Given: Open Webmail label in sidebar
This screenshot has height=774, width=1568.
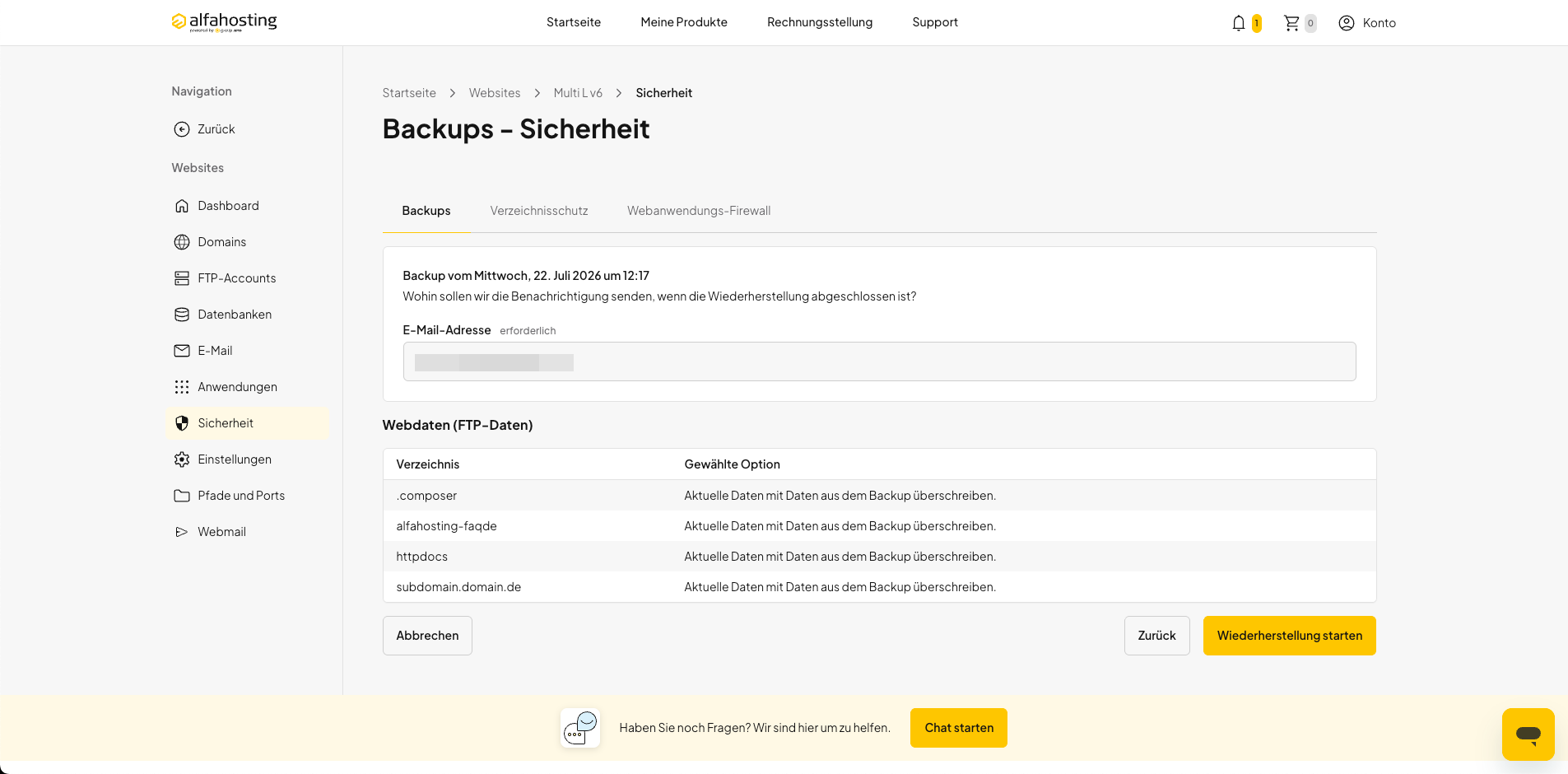Looking at the screenshot, I should click(x=221, y=532).
